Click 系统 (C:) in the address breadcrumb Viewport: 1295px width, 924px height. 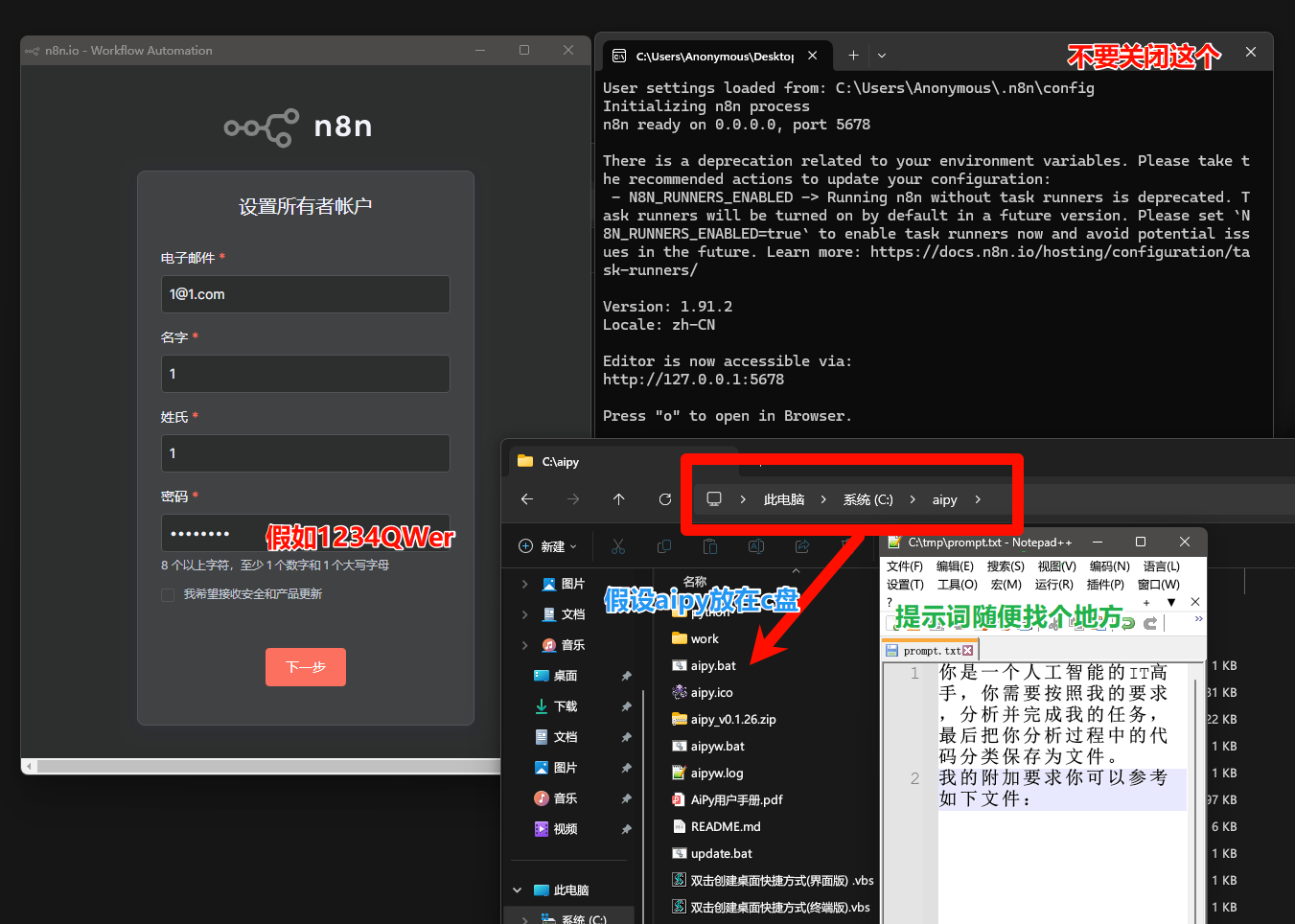[868, 499]
